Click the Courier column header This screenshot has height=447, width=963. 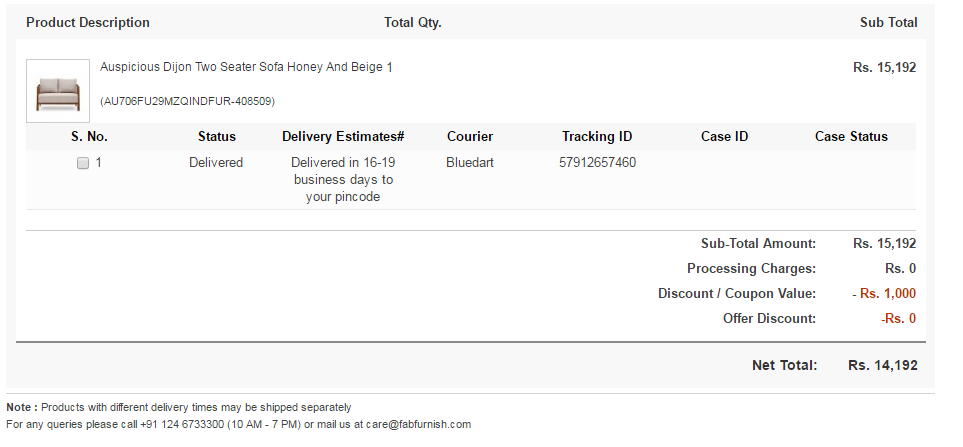(470, 137)
